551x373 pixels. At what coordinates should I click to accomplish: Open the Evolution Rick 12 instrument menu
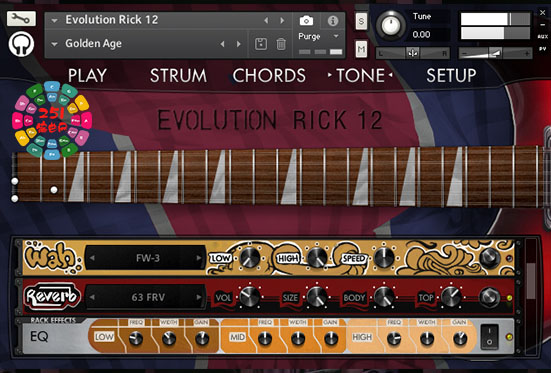pos(54,20)
